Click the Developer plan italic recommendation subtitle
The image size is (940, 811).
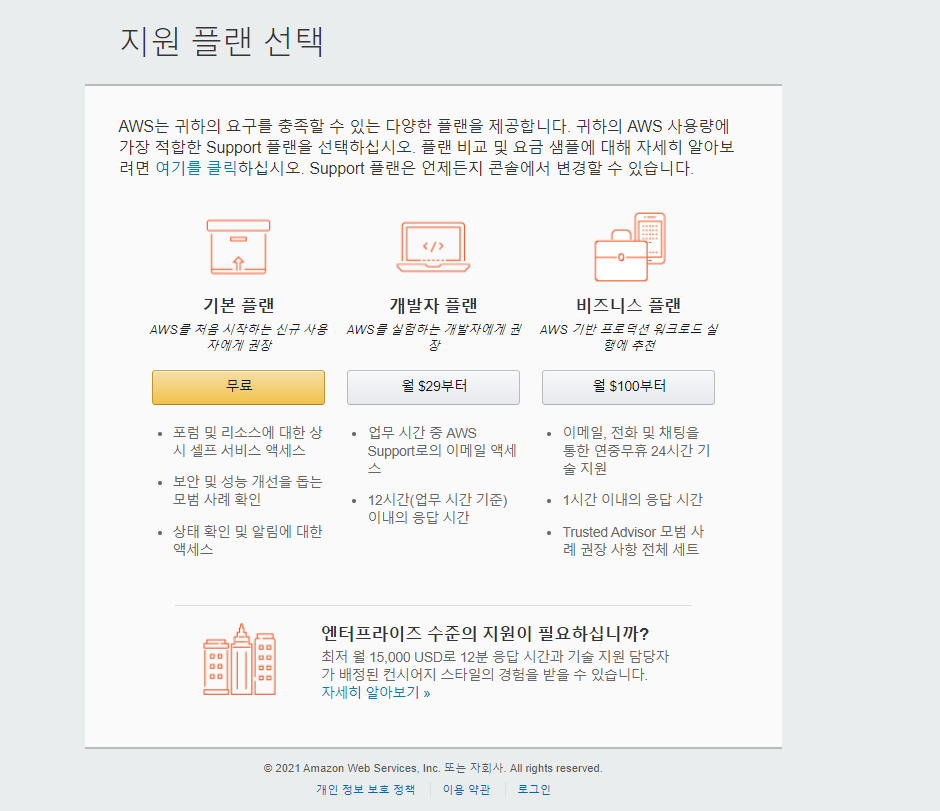[433, 337]
